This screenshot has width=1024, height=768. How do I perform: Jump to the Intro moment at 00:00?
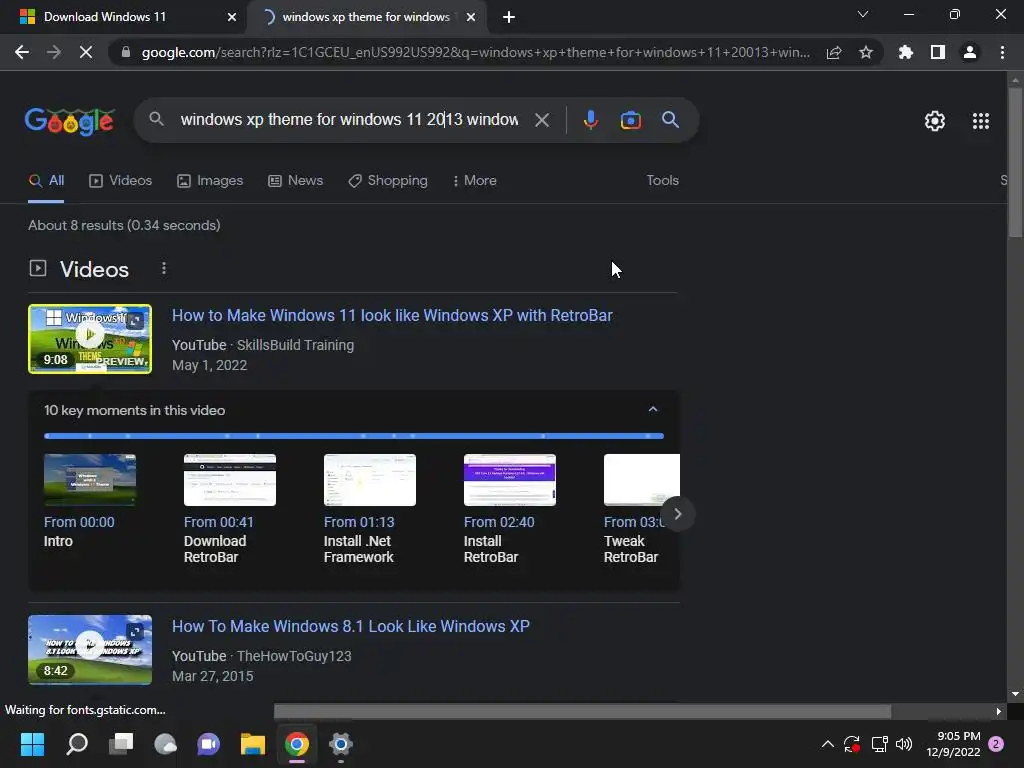coord(90,500)
